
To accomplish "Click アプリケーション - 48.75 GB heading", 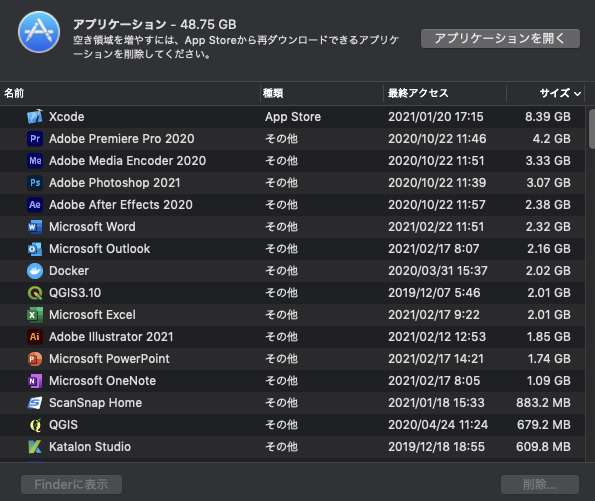I will tap(154, 24).
